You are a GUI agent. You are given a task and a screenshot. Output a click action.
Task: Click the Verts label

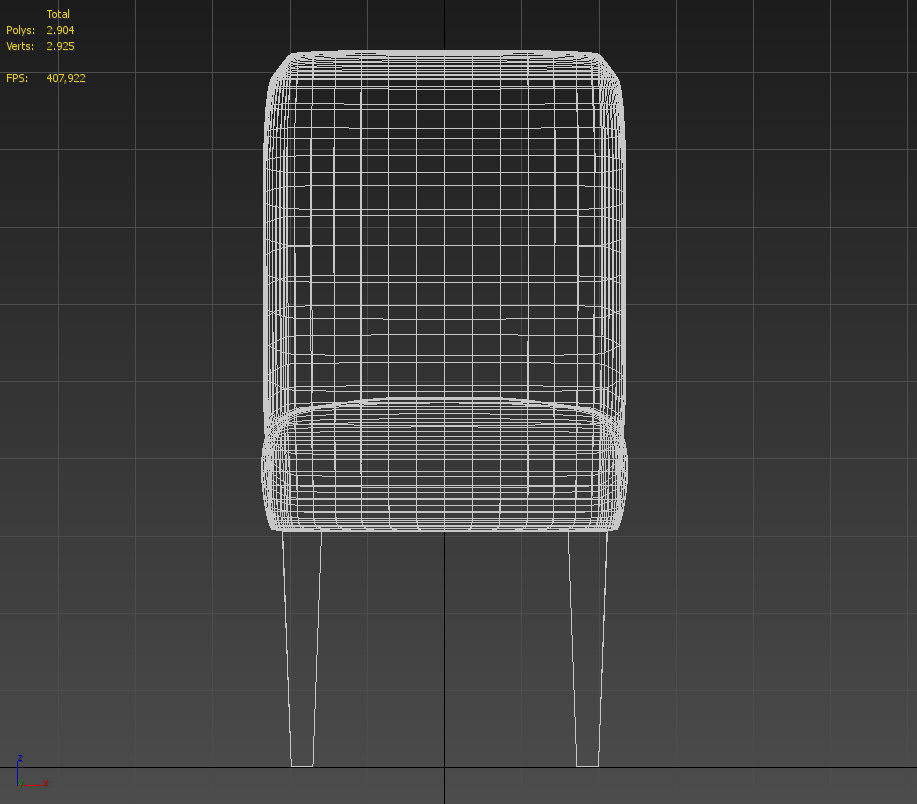[x=20, y=46]
